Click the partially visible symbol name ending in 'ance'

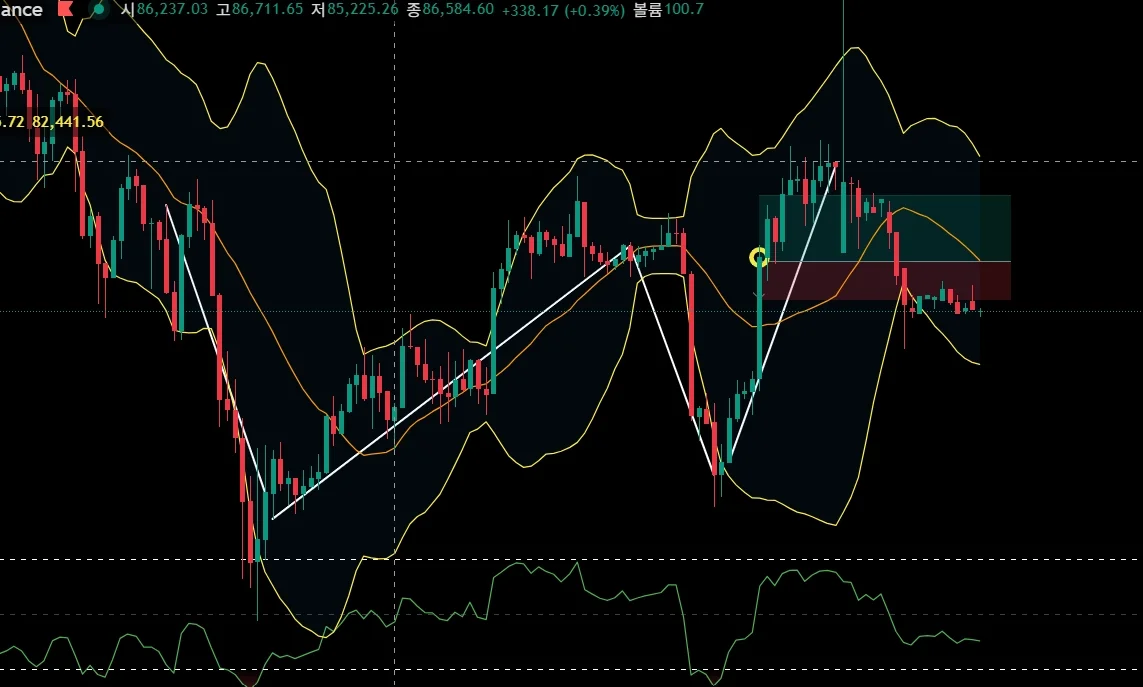click(21, 9)
